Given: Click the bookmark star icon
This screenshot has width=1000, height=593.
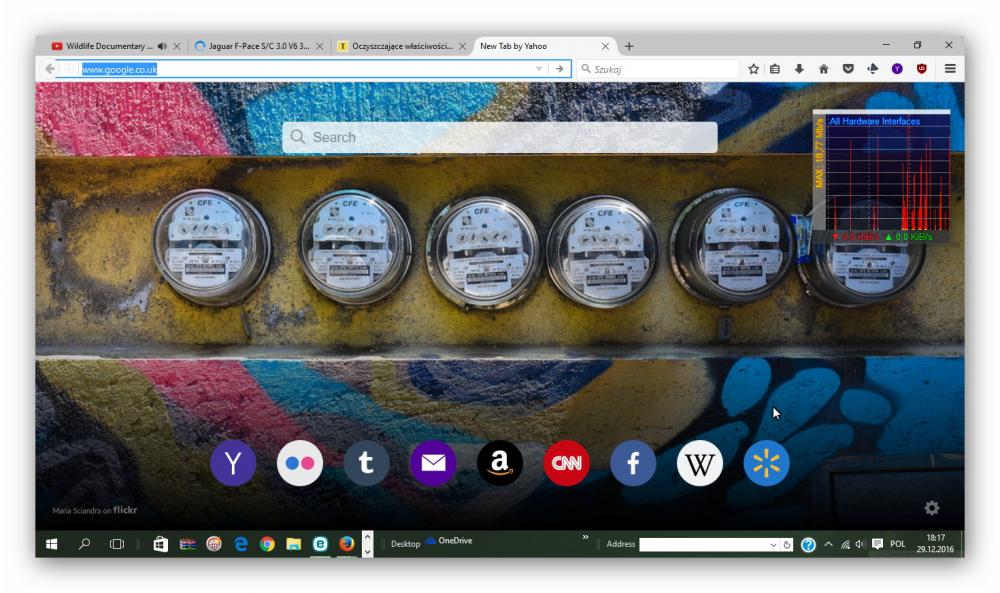Looking at the screenshot, I should [x=753, y=69].
